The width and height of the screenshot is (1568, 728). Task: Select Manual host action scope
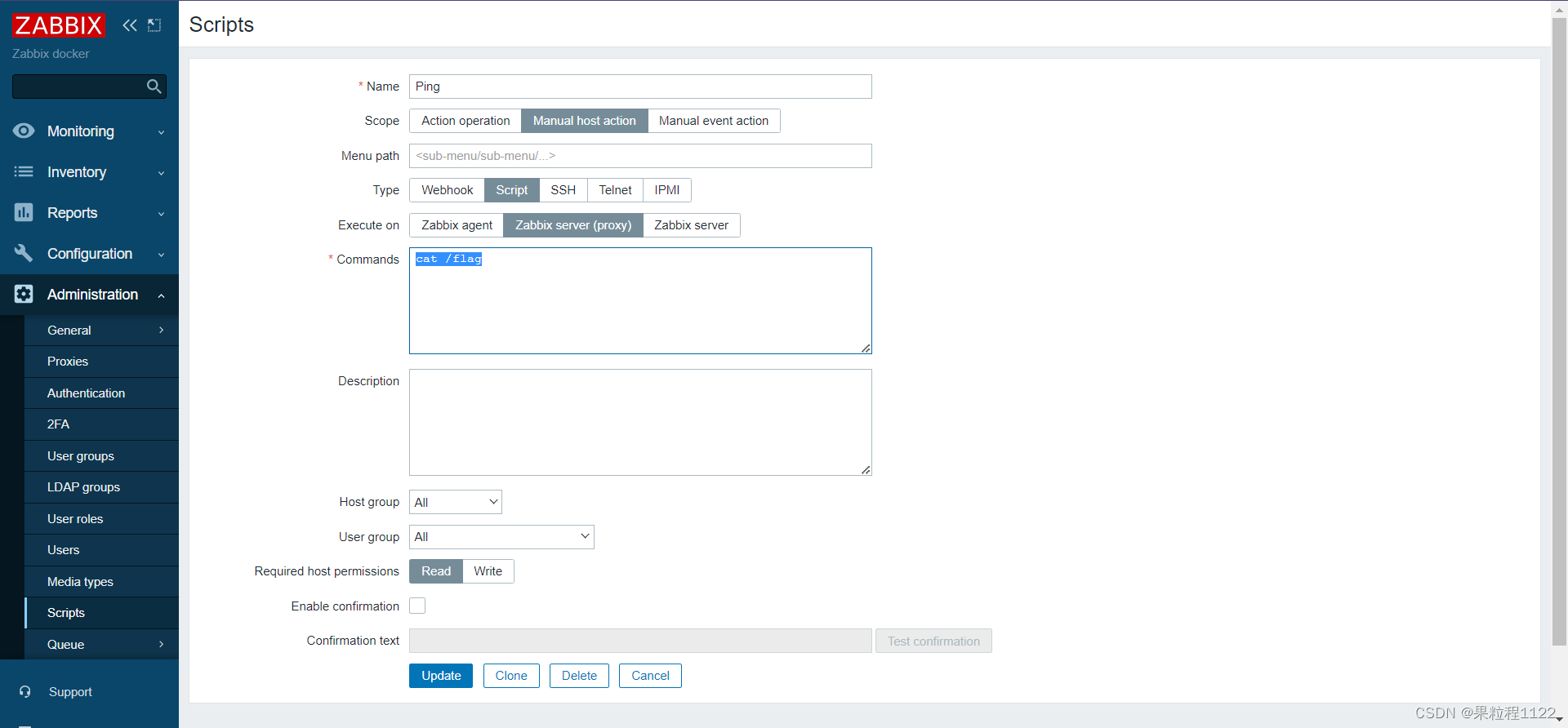[585, 121]
